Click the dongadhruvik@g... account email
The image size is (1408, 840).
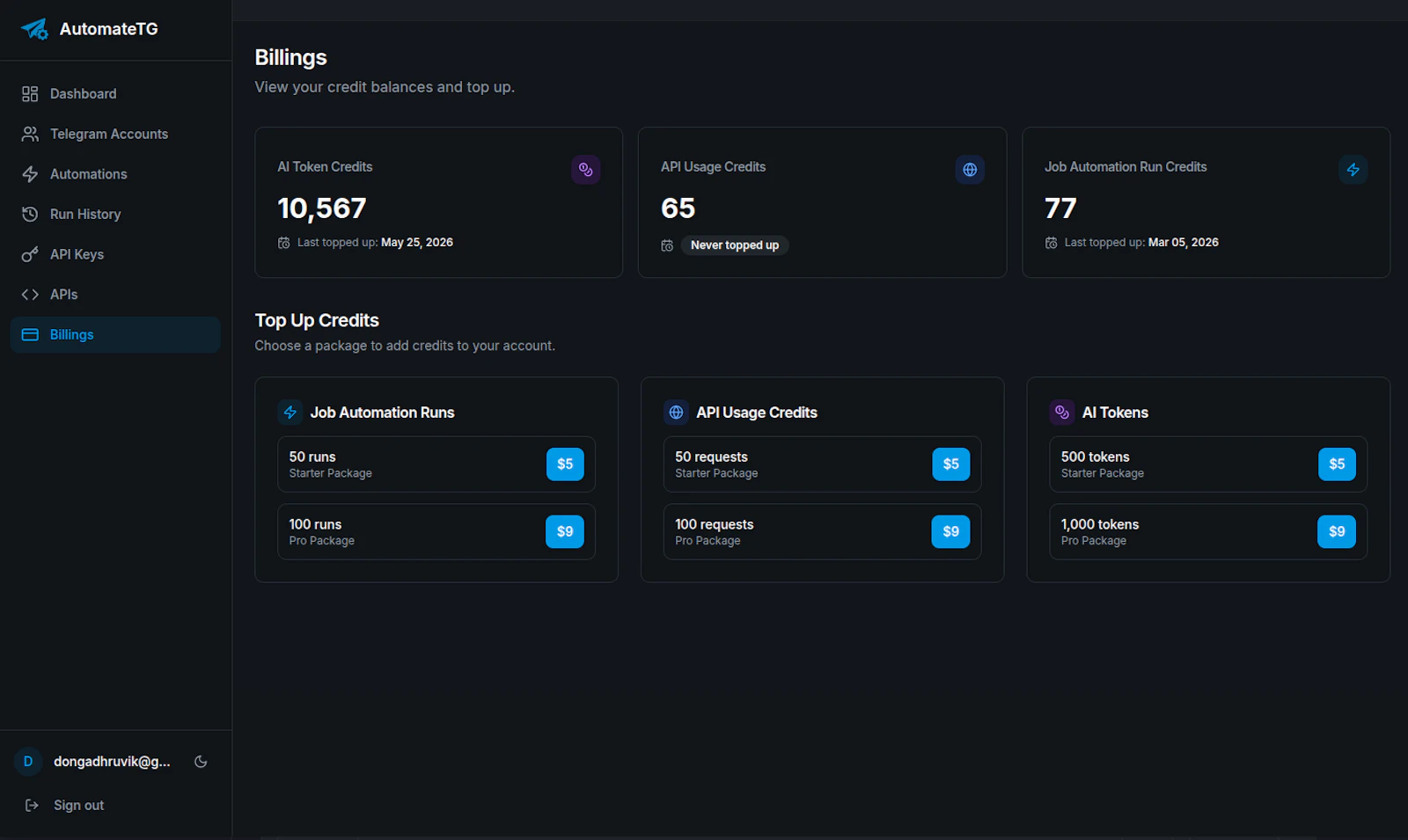(112, 762)
